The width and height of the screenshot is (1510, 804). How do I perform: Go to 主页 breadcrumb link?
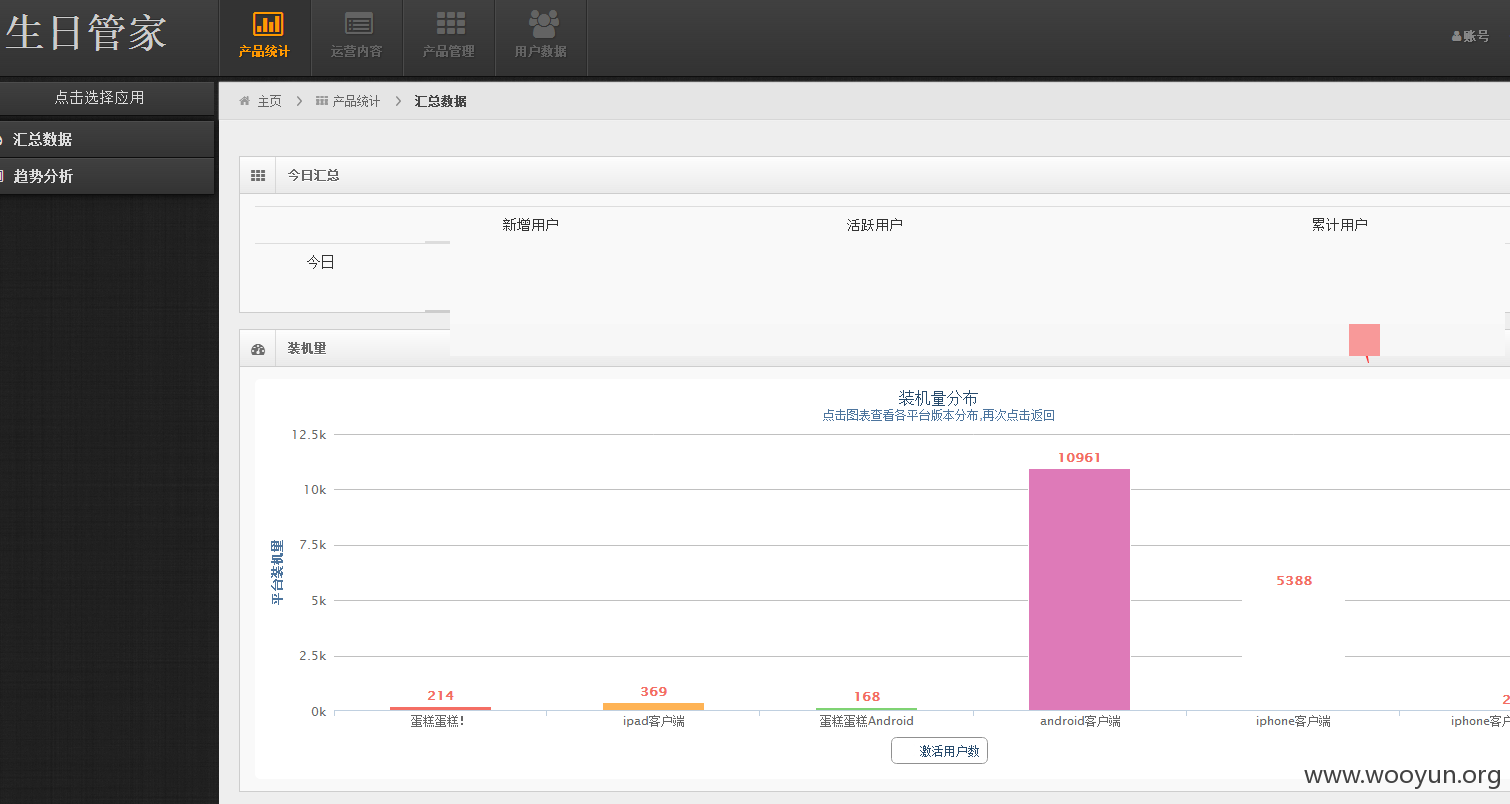270,102
